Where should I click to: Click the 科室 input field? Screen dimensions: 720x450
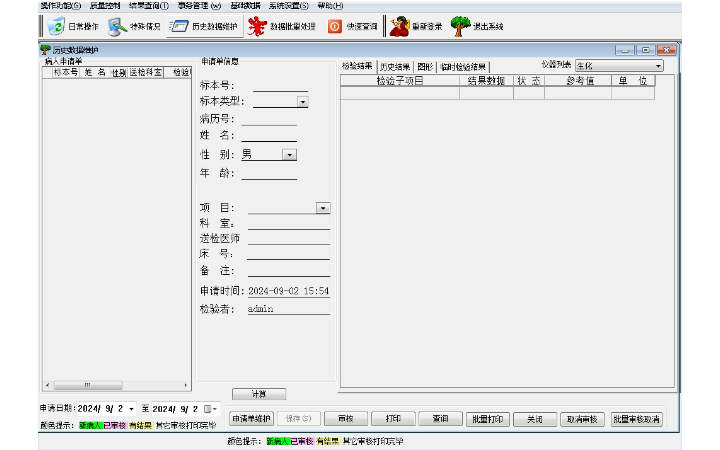click(x=289, y=224)
